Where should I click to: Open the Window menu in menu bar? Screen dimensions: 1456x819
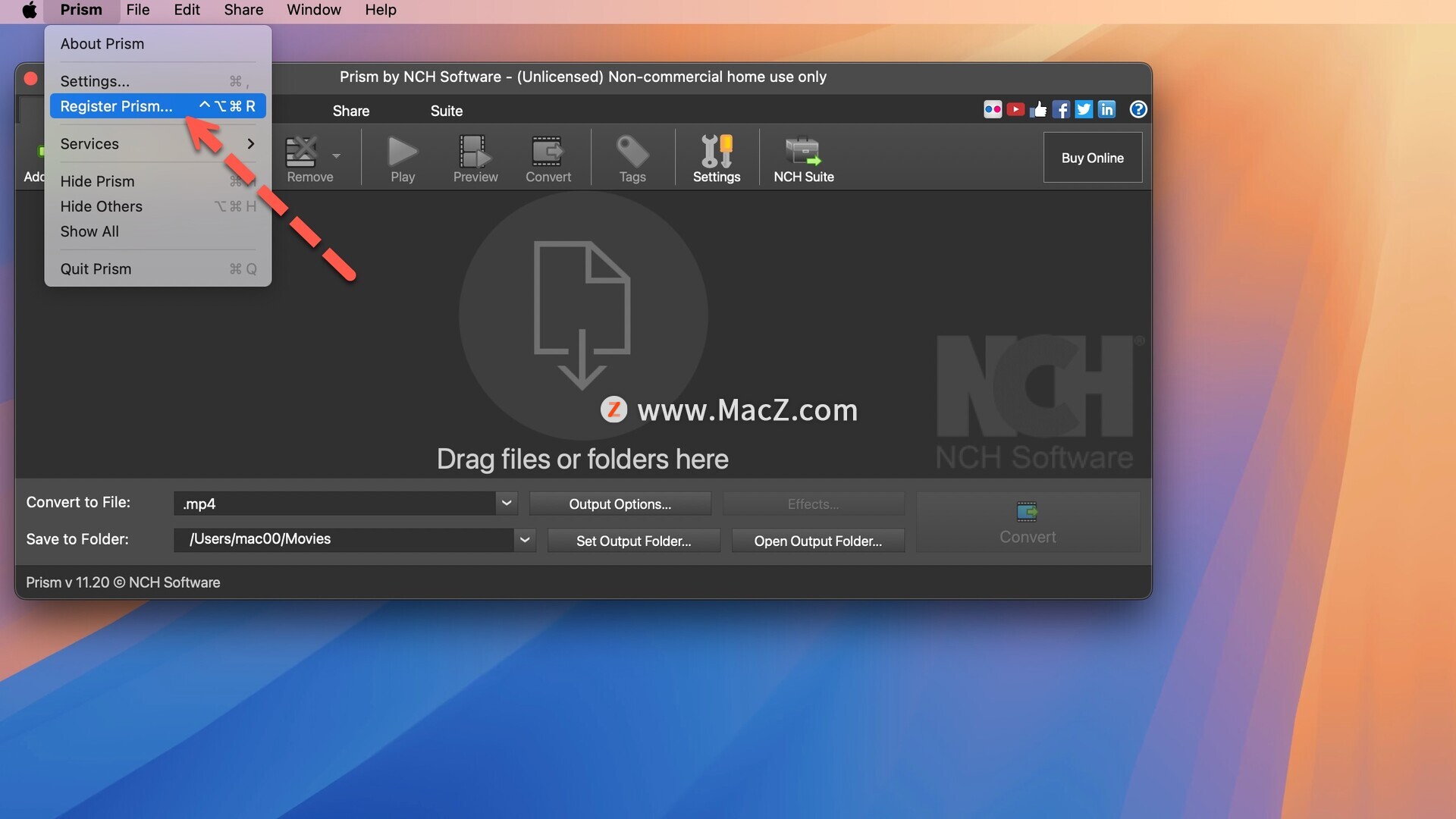point(313,11)
